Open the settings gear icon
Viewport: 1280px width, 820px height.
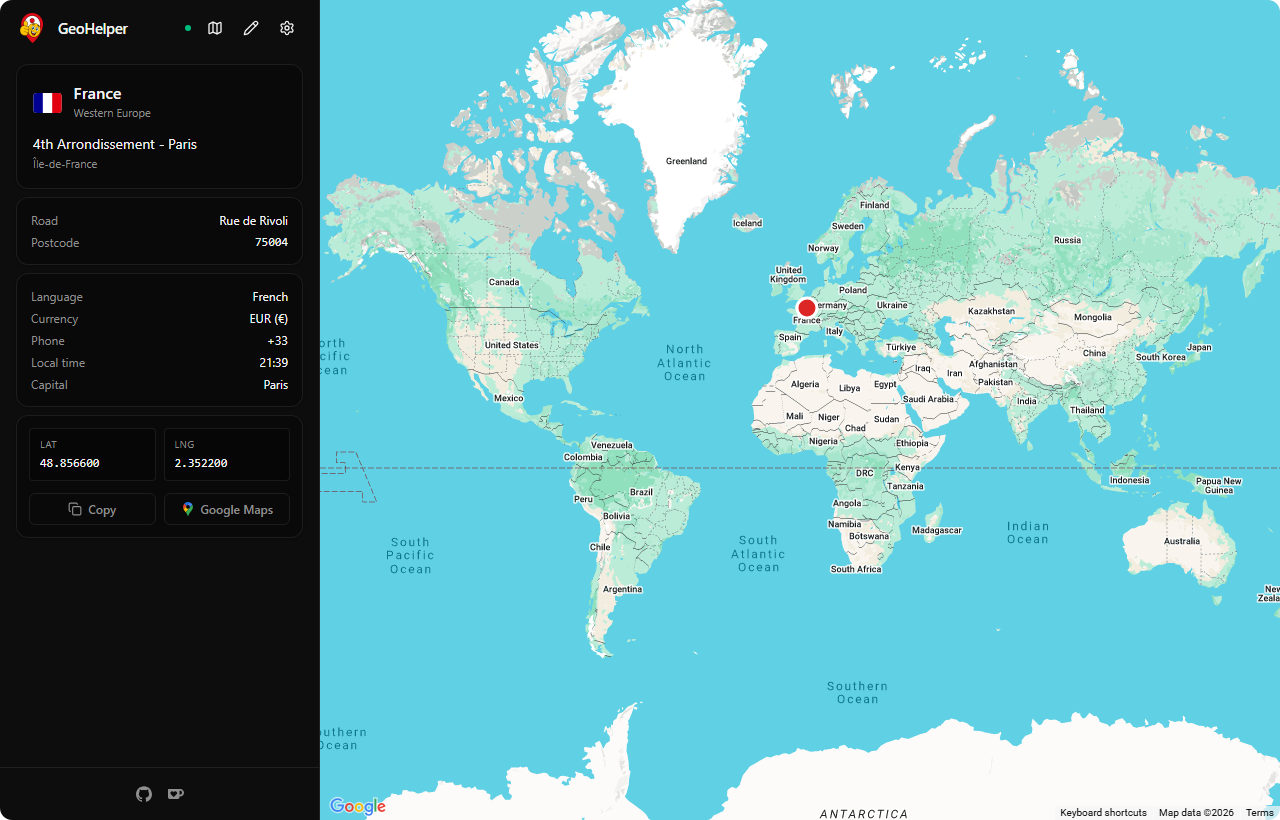click(x=287, y=28)
